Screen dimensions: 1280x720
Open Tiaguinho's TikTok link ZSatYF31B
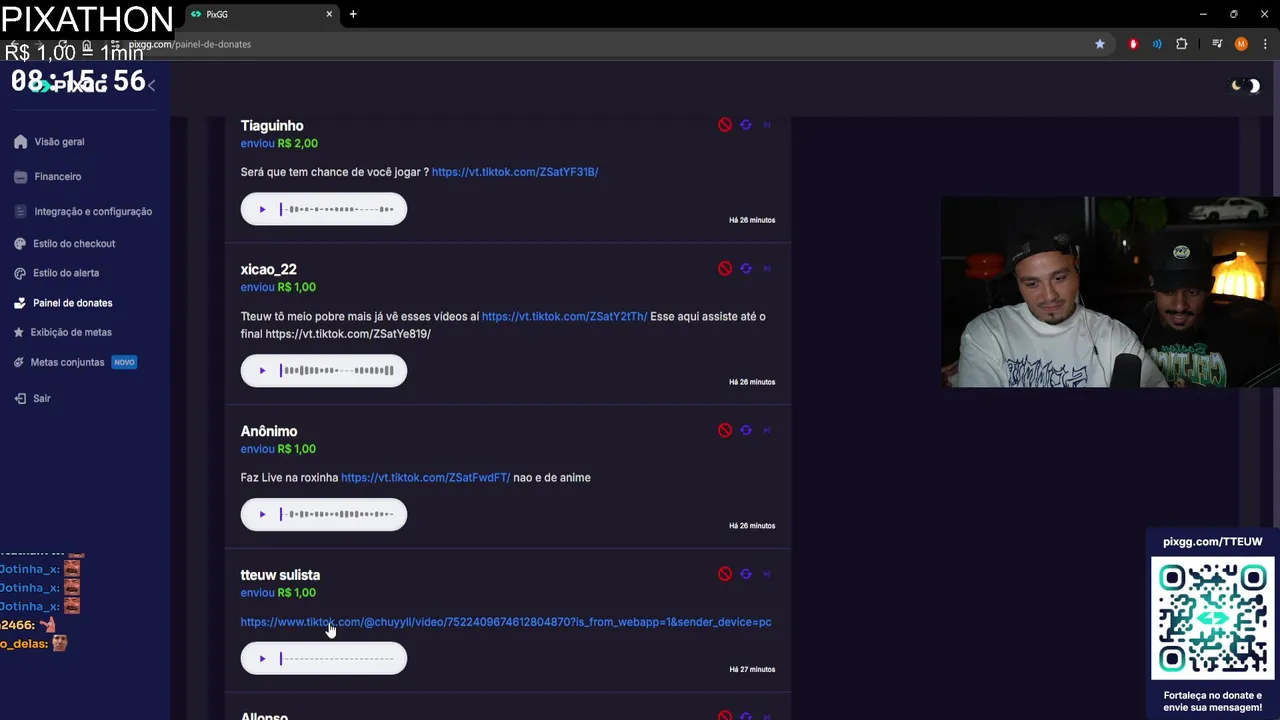[515, 172]
